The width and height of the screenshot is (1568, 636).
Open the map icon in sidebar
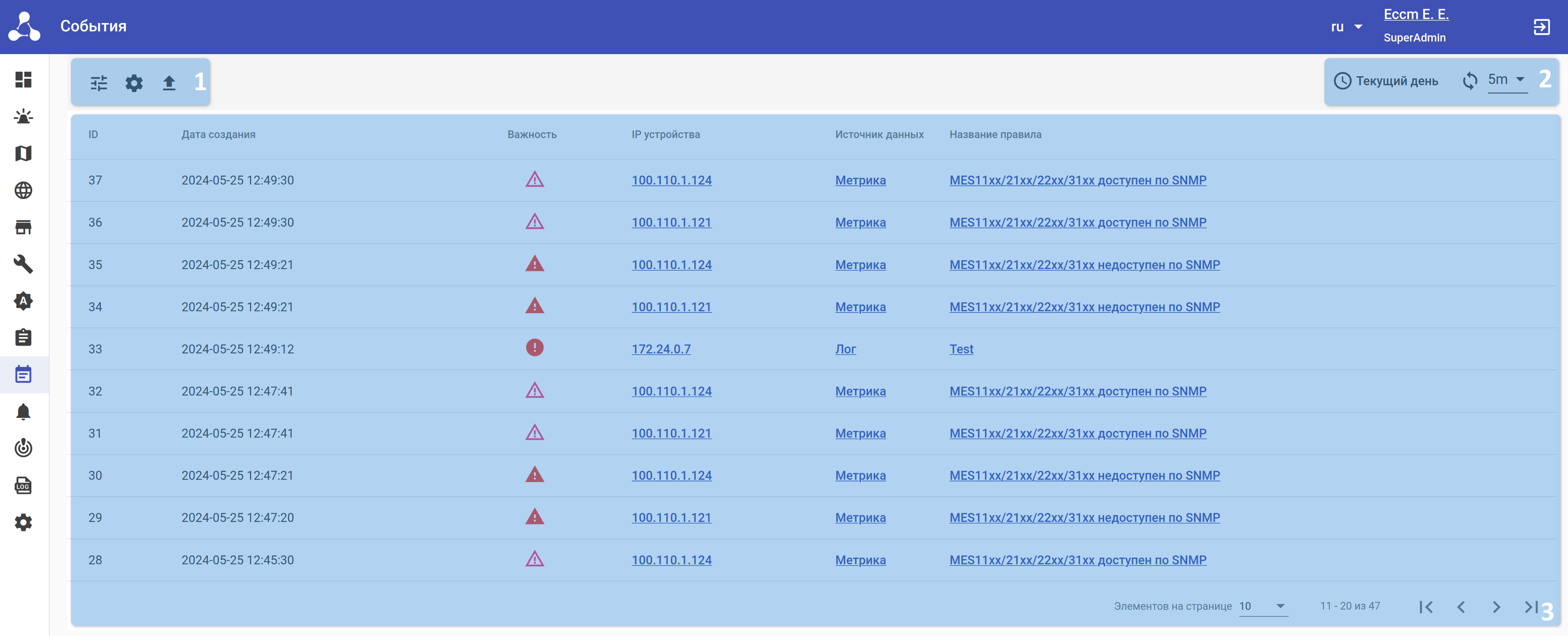[x=23, y=153]
